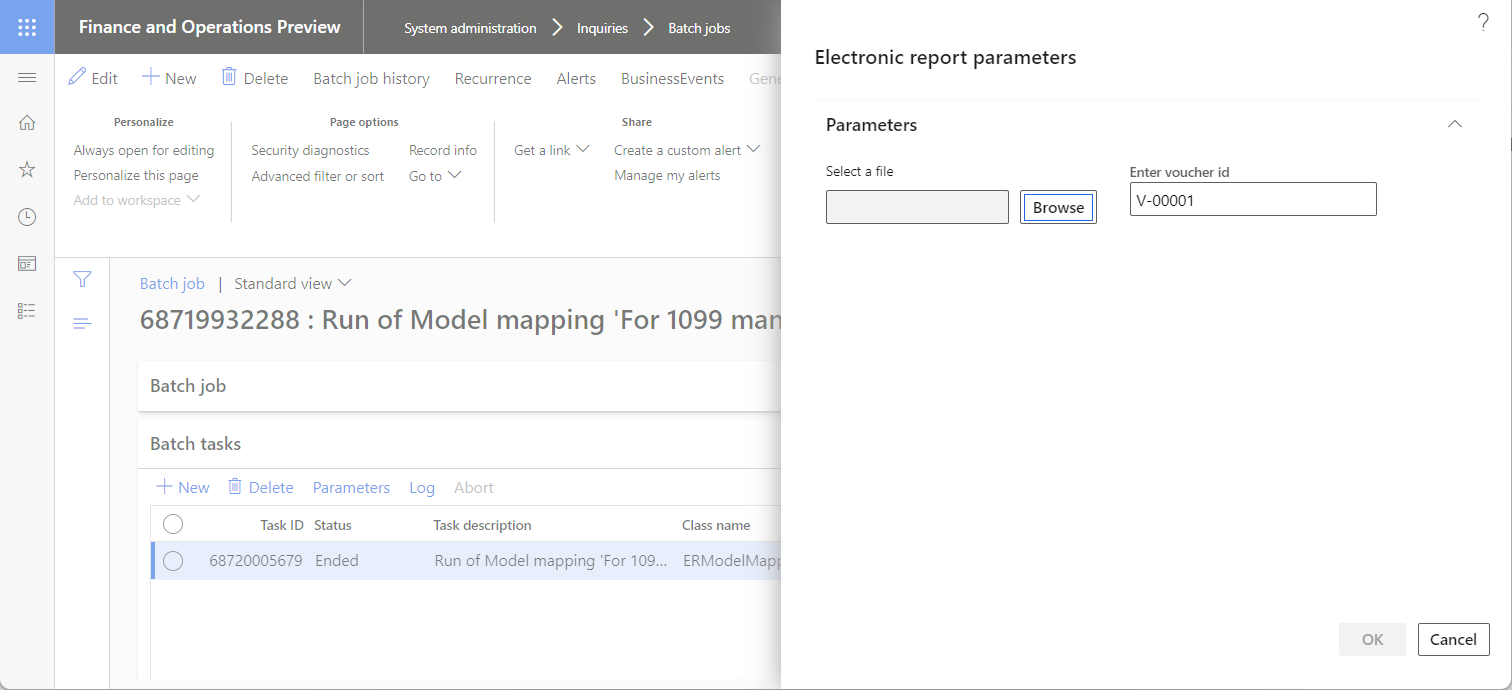
Task: Open the Recurrence menu item
Action: coord(493,78)
